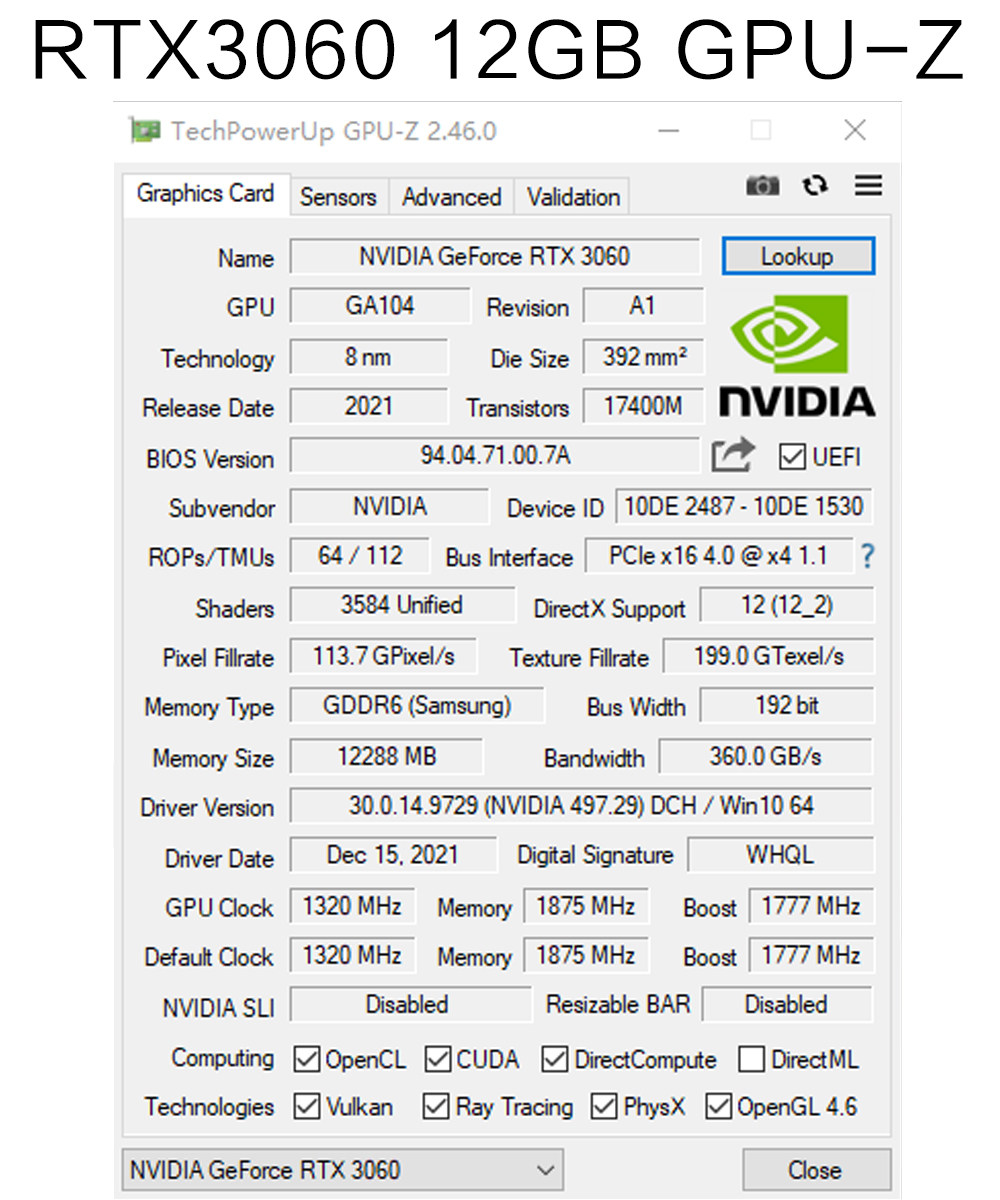Image resolution: width=1000 pixels, height=1200 pixels.
Task: Toggle the UEFI checkbox
Action: (x=792, y=458)
